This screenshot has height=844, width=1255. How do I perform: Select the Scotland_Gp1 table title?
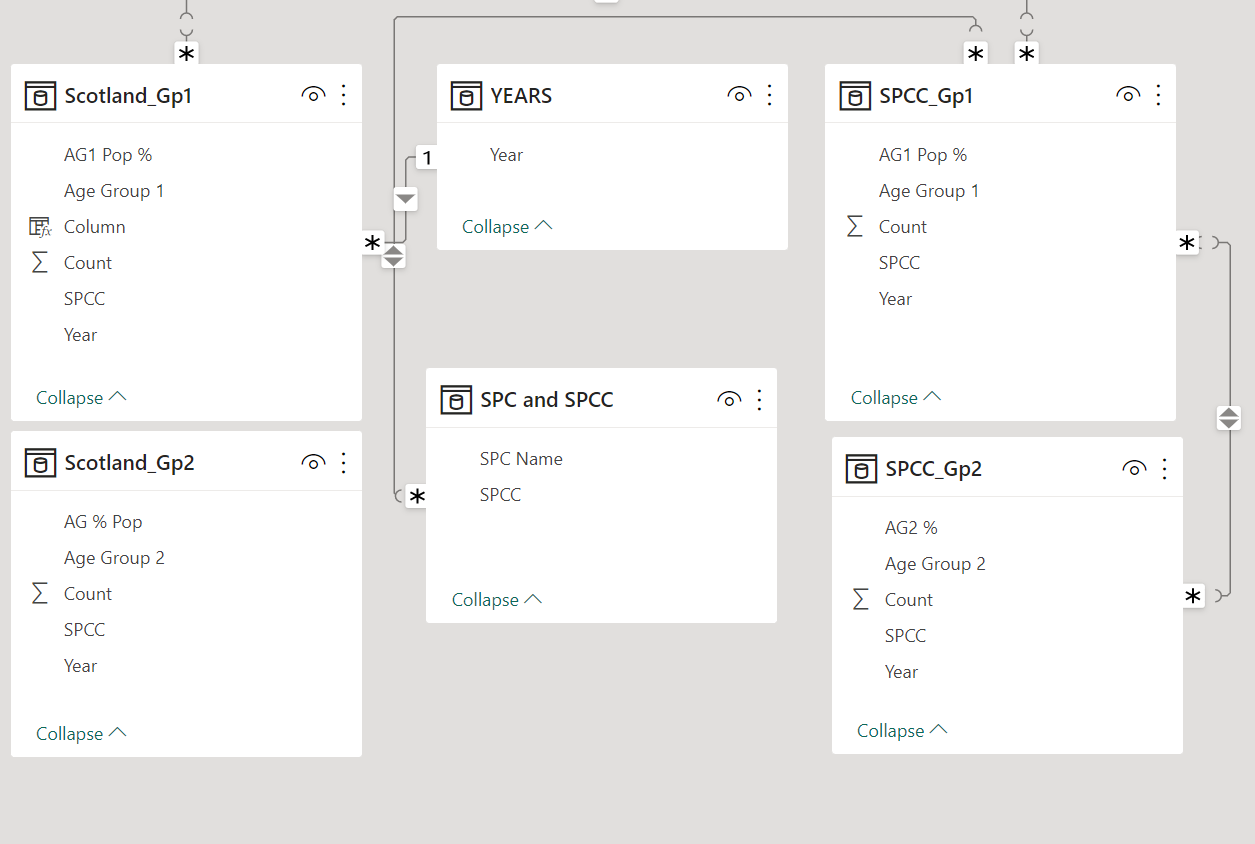click(128, 96)
